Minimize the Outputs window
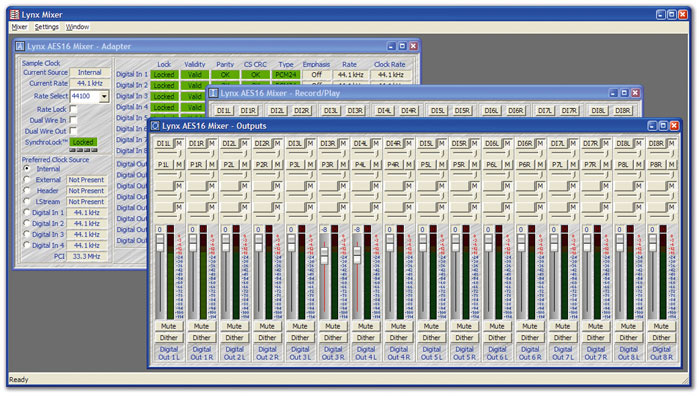 (x=652, y=126)
